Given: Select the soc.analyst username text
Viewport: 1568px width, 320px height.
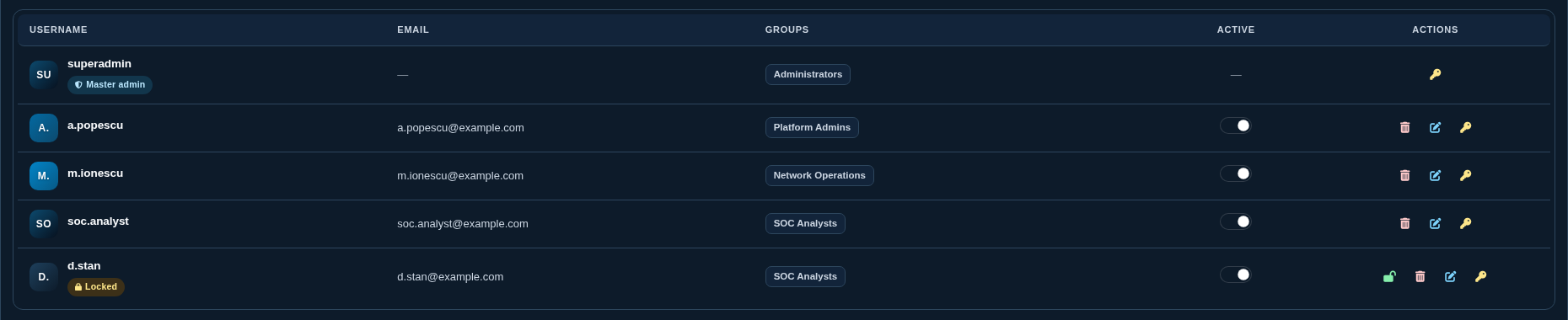Looking at the screenshot, I should tap(98, 221).
